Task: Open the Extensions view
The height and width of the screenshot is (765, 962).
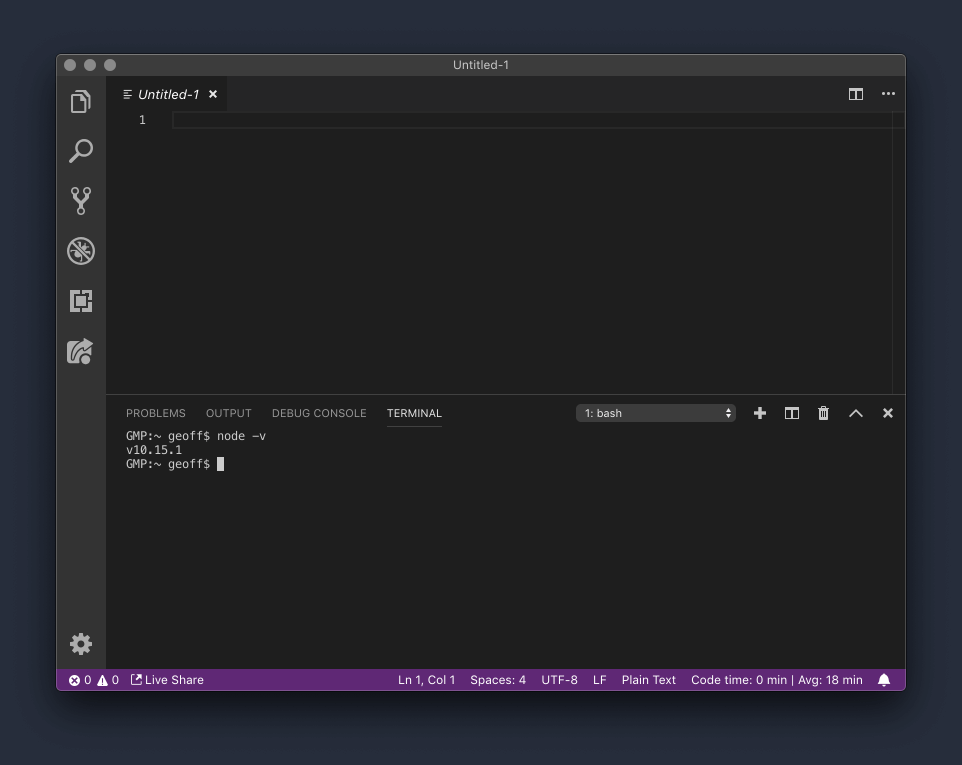Action: pyautogui.click(x=80, y=301)
